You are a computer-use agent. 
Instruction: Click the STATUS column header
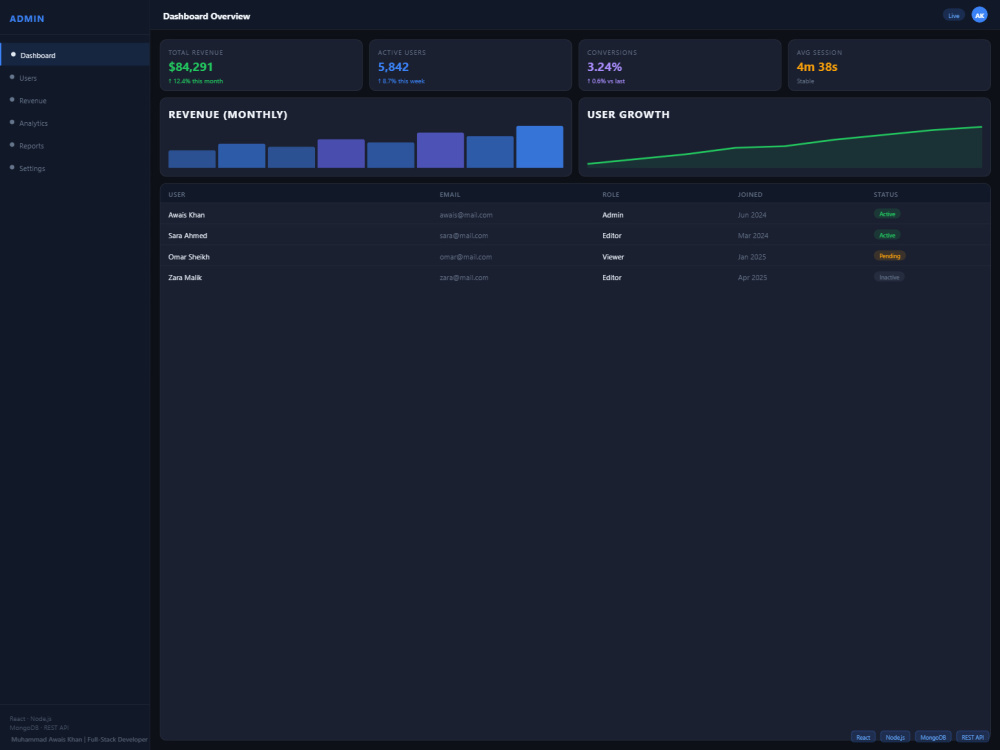pyautogui.click(x=885, y=195)
